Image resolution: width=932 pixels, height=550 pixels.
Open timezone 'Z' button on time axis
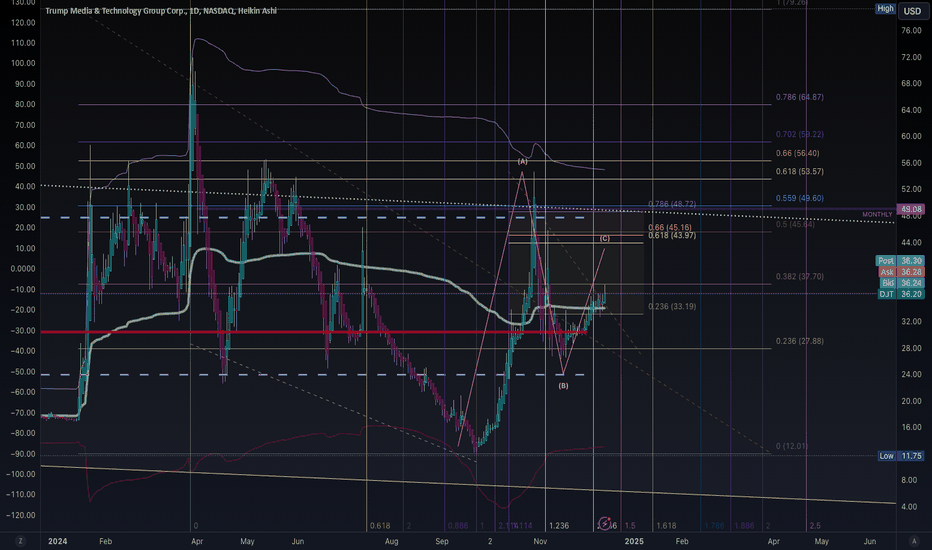20,541
